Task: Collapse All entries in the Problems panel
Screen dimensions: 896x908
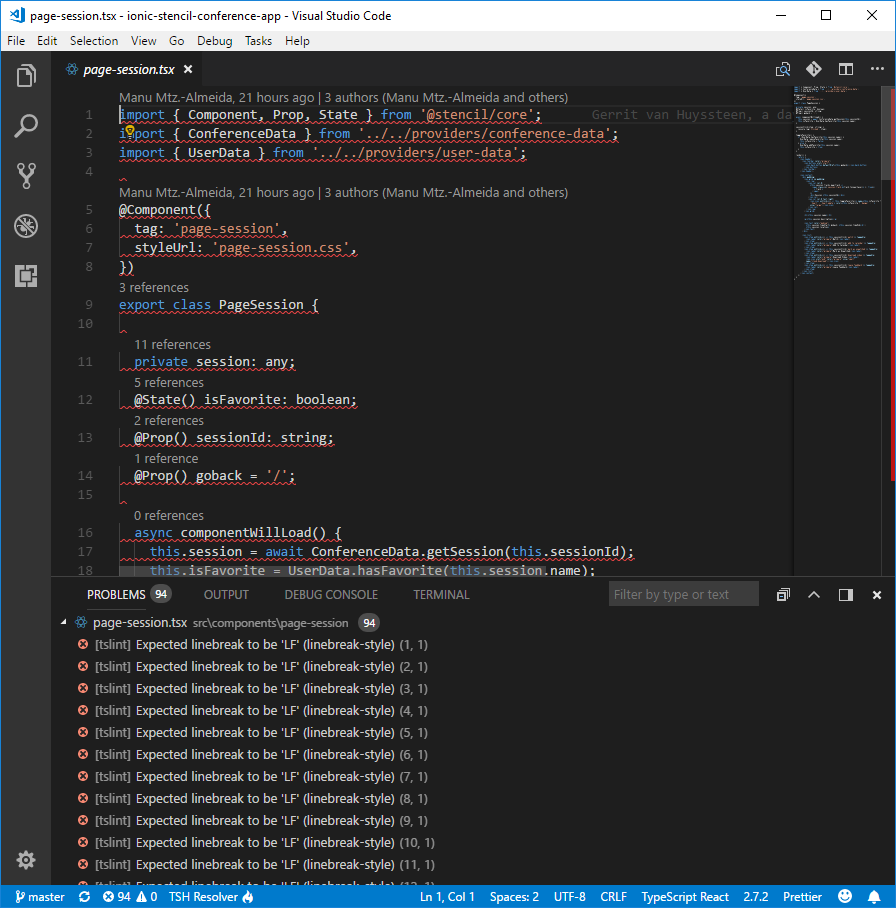Action: (x=783, y=594)
